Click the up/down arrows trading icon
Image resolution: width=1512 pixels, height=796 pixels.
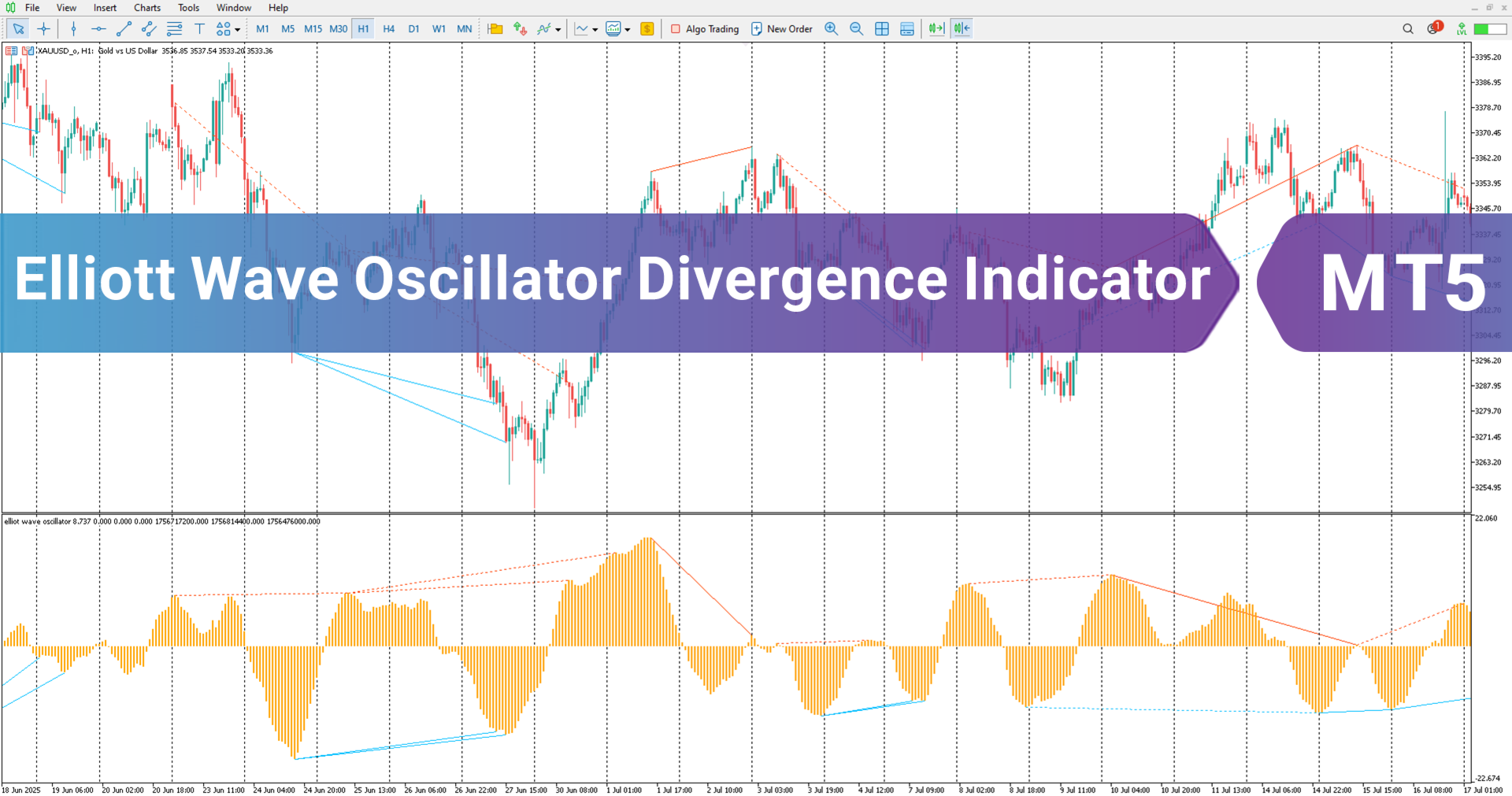click(x=520, y=29)
